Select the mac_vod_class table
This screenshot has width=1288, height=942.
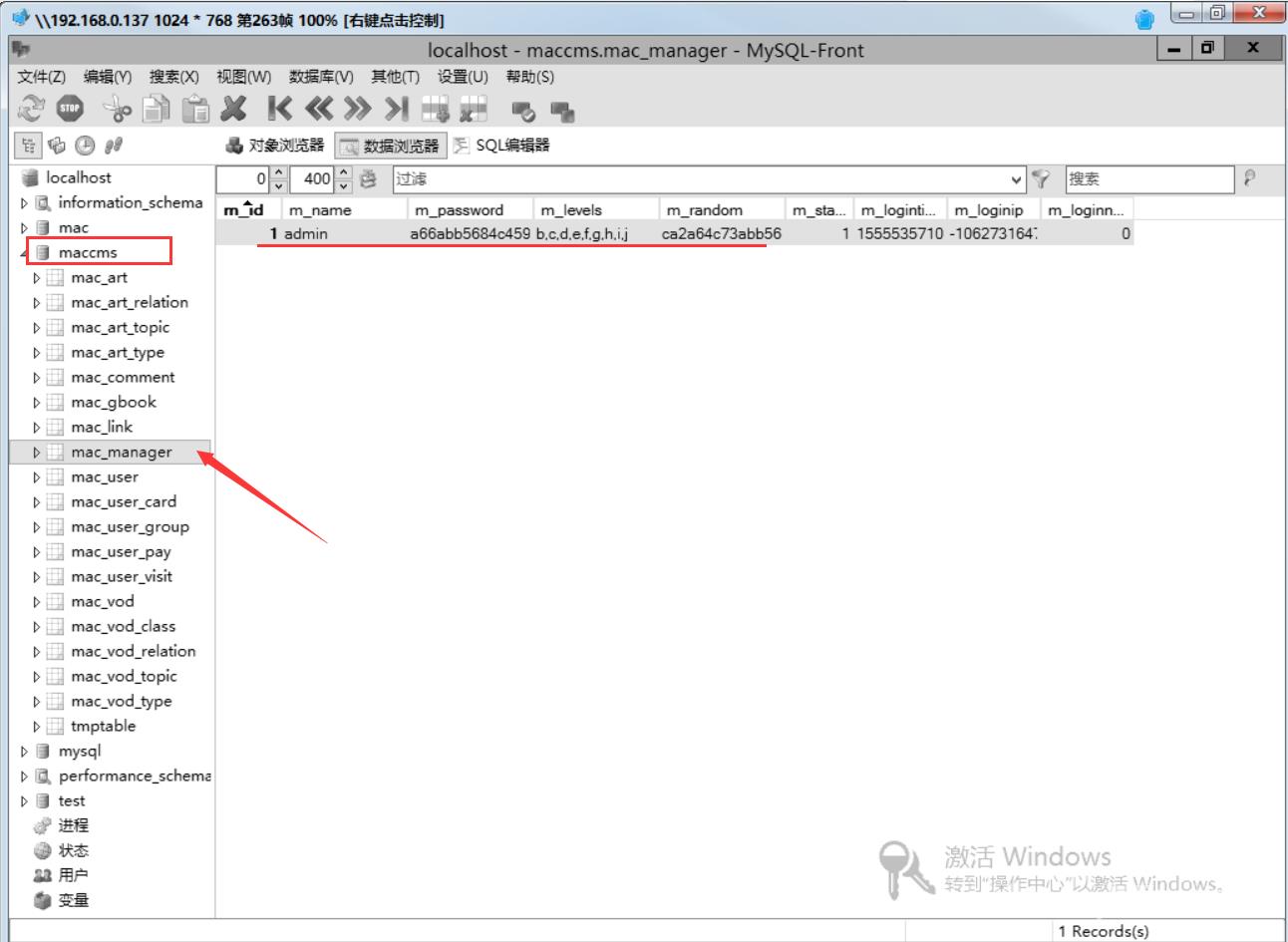tap(124, 626)
